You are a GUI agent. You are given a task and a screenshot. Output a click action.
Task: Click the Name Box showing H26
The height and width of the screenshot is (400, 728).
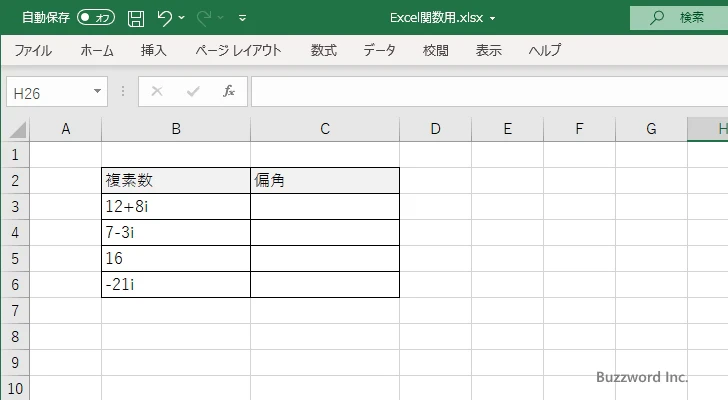(49, 92)
